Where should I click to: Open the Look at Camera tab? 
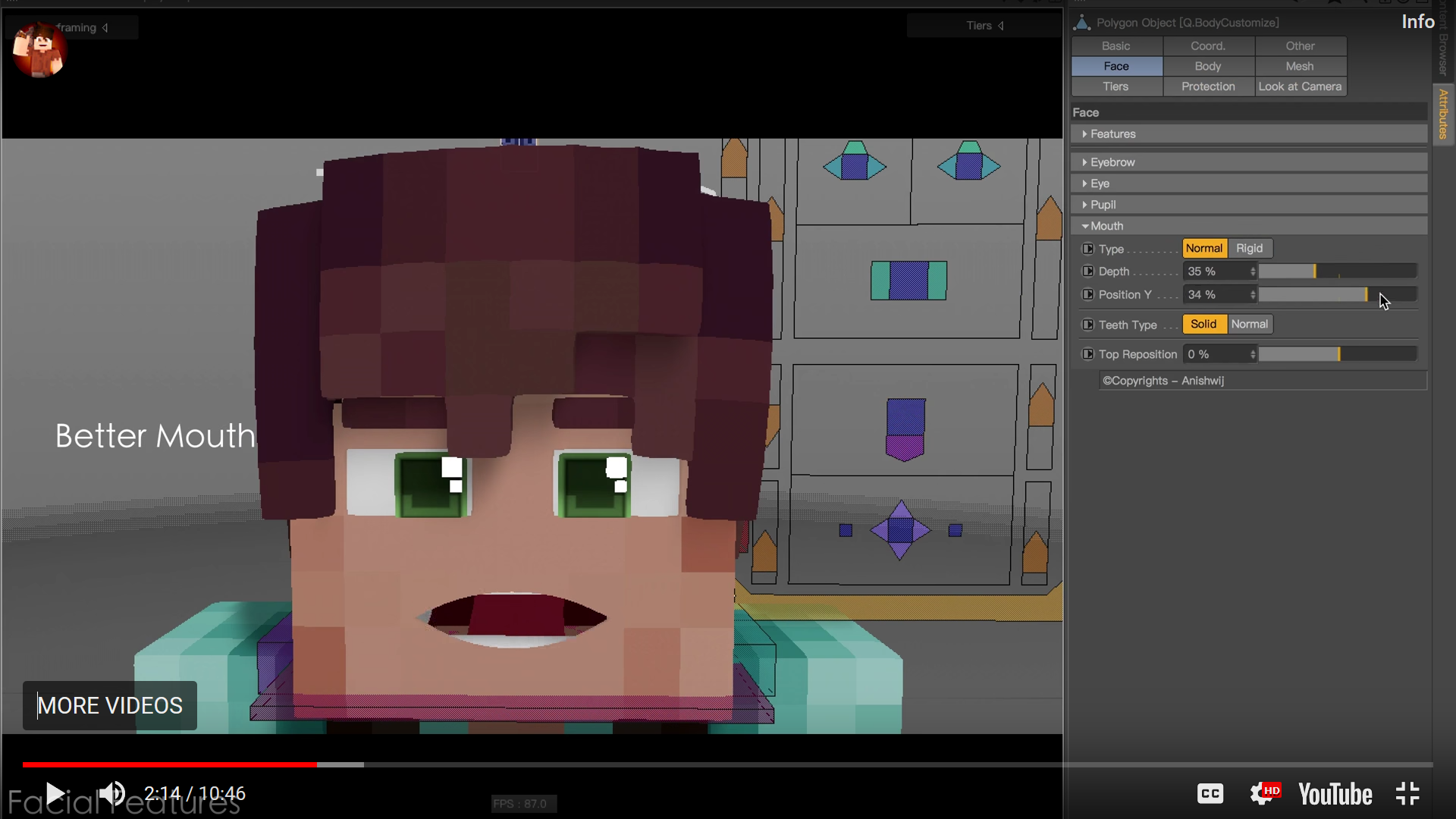tap(1300, 86)
